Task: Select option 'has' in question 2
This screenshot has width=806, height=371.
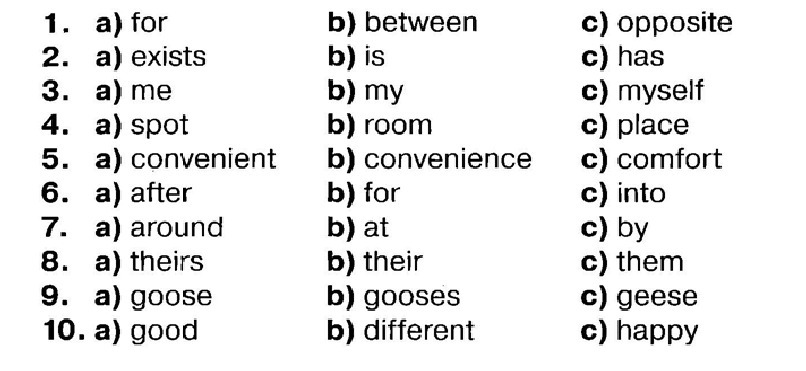Action: [x=640, y=57]
